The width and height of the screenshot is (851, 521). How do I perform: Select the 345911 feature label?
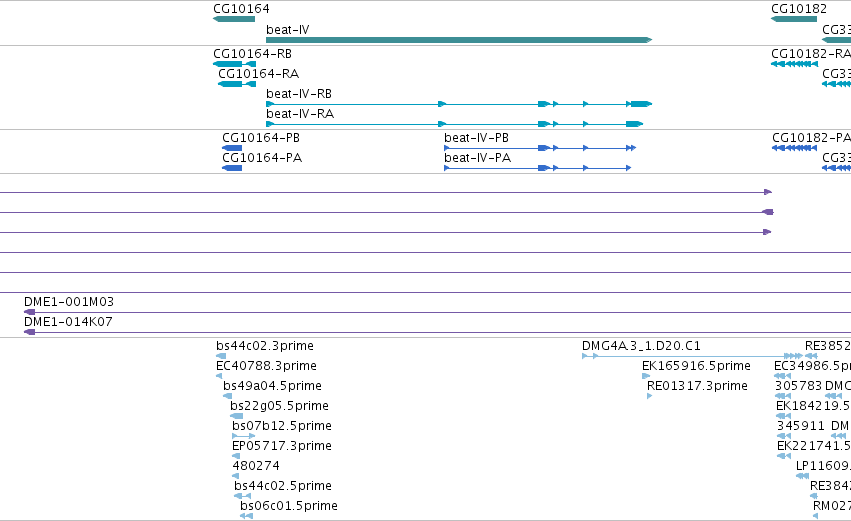pos(801,426)
